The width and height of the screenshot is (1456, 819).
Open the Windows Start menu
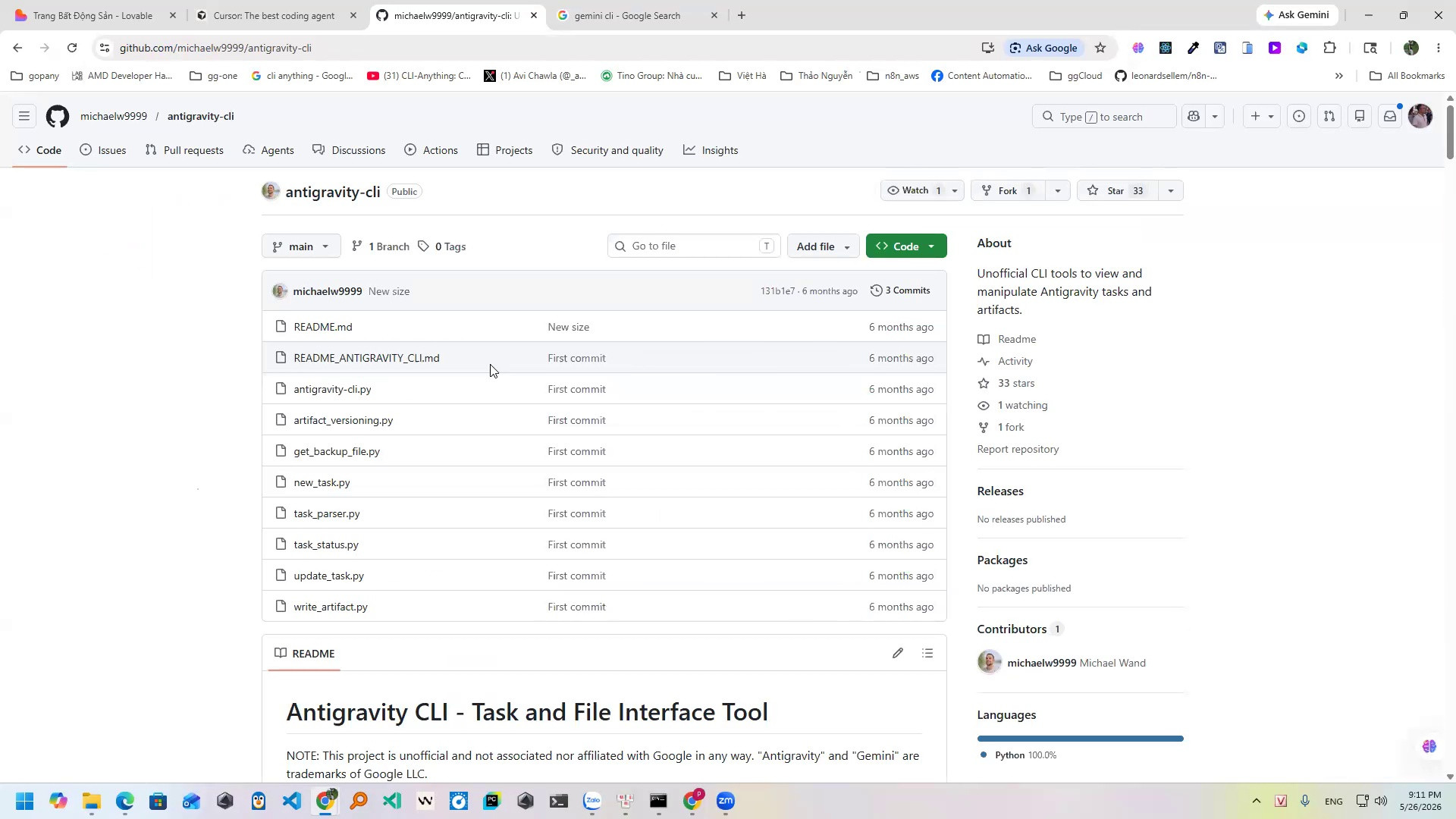24,802
